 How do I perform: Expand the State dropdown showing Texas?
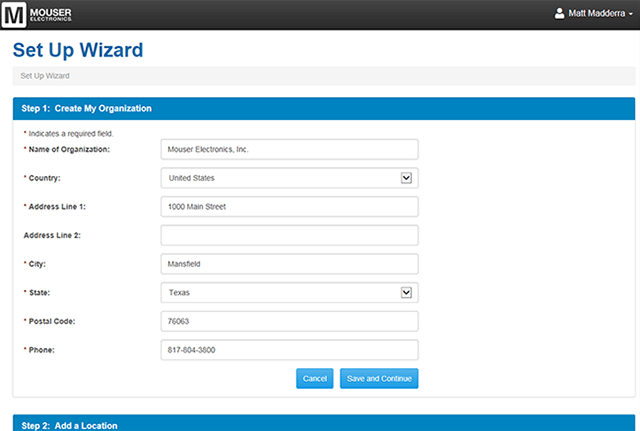289,293
